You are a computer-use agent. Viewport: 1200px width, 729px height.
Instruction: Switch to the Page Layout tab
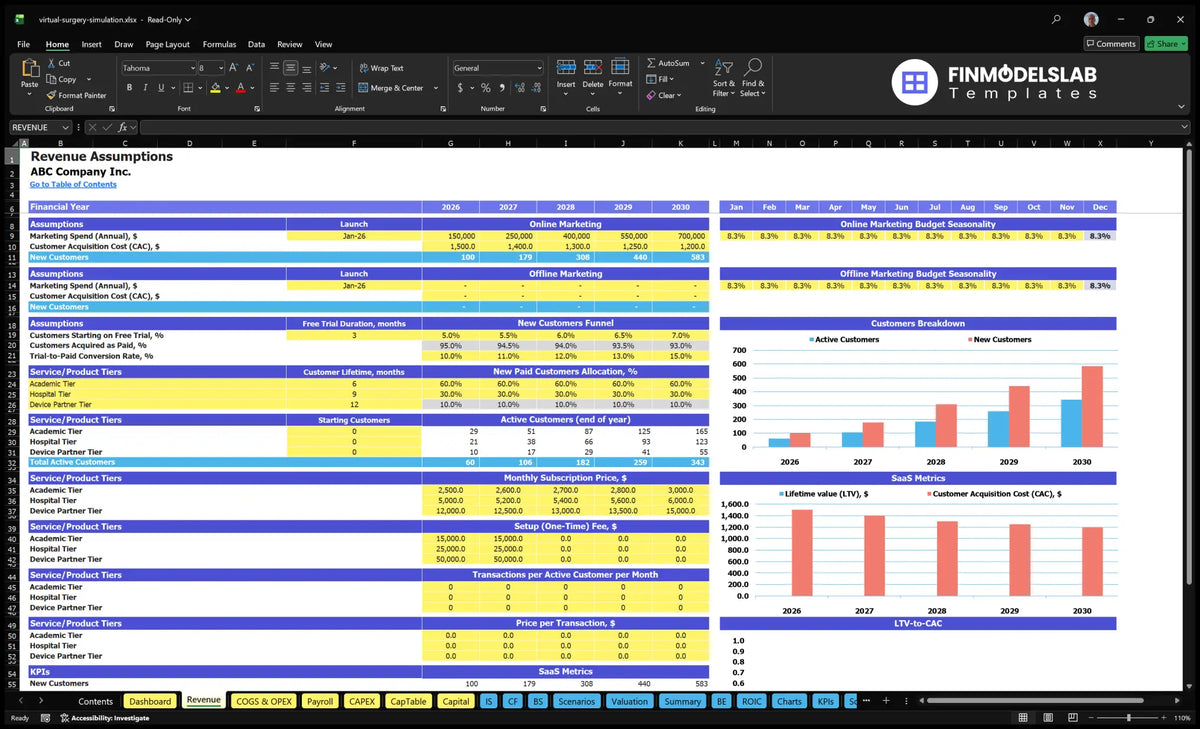coord(167,44)
